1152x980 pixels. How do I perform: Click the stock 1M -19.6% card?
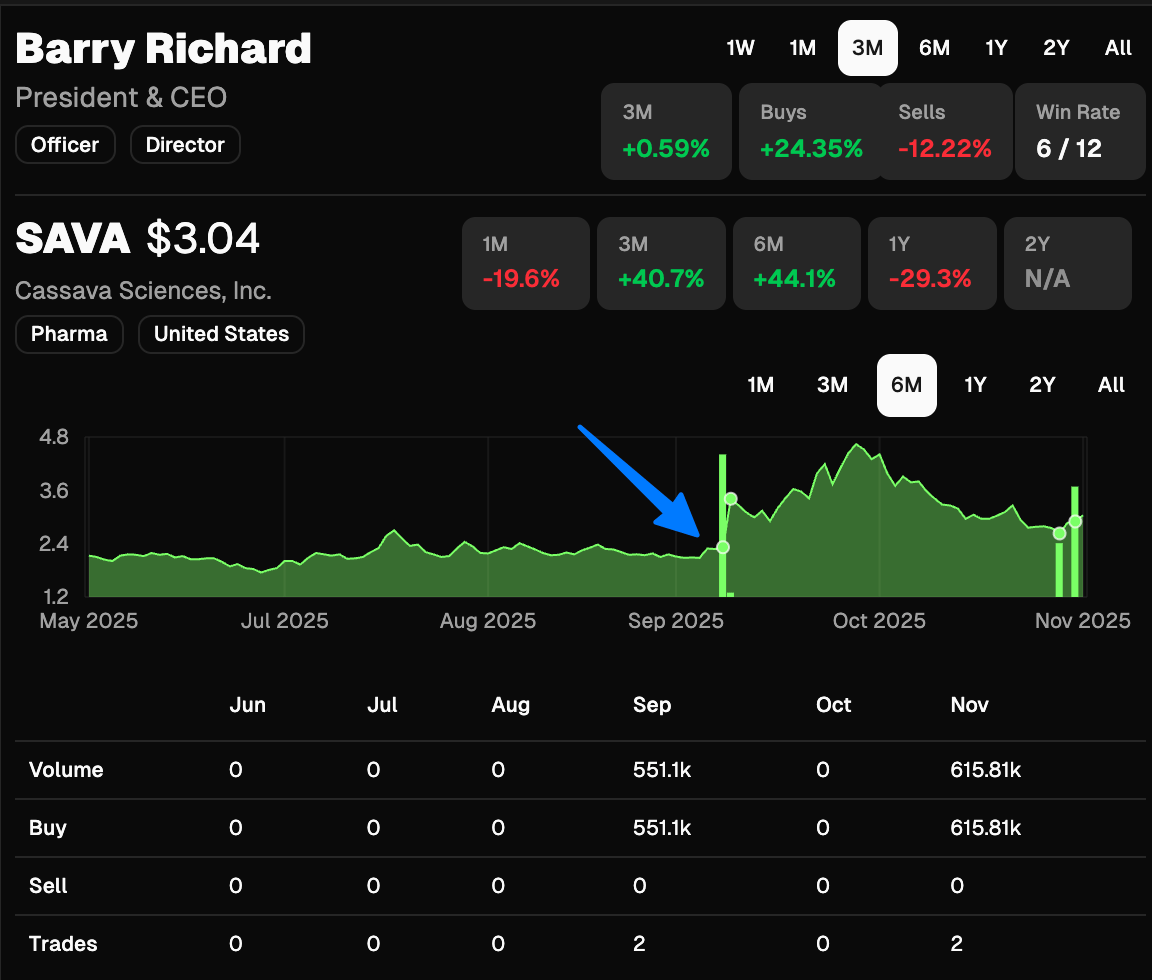[x=526, y=263]
